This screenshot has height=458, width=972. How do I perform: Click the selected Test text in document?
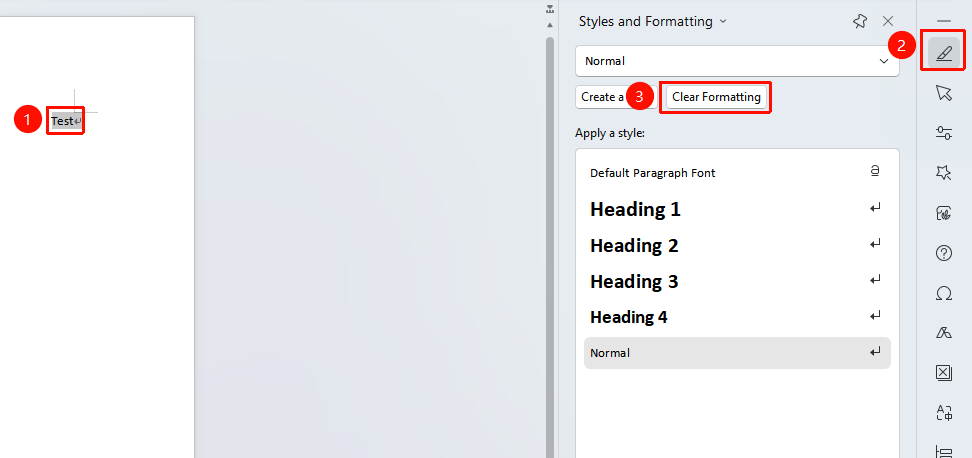tap(63, 121)
